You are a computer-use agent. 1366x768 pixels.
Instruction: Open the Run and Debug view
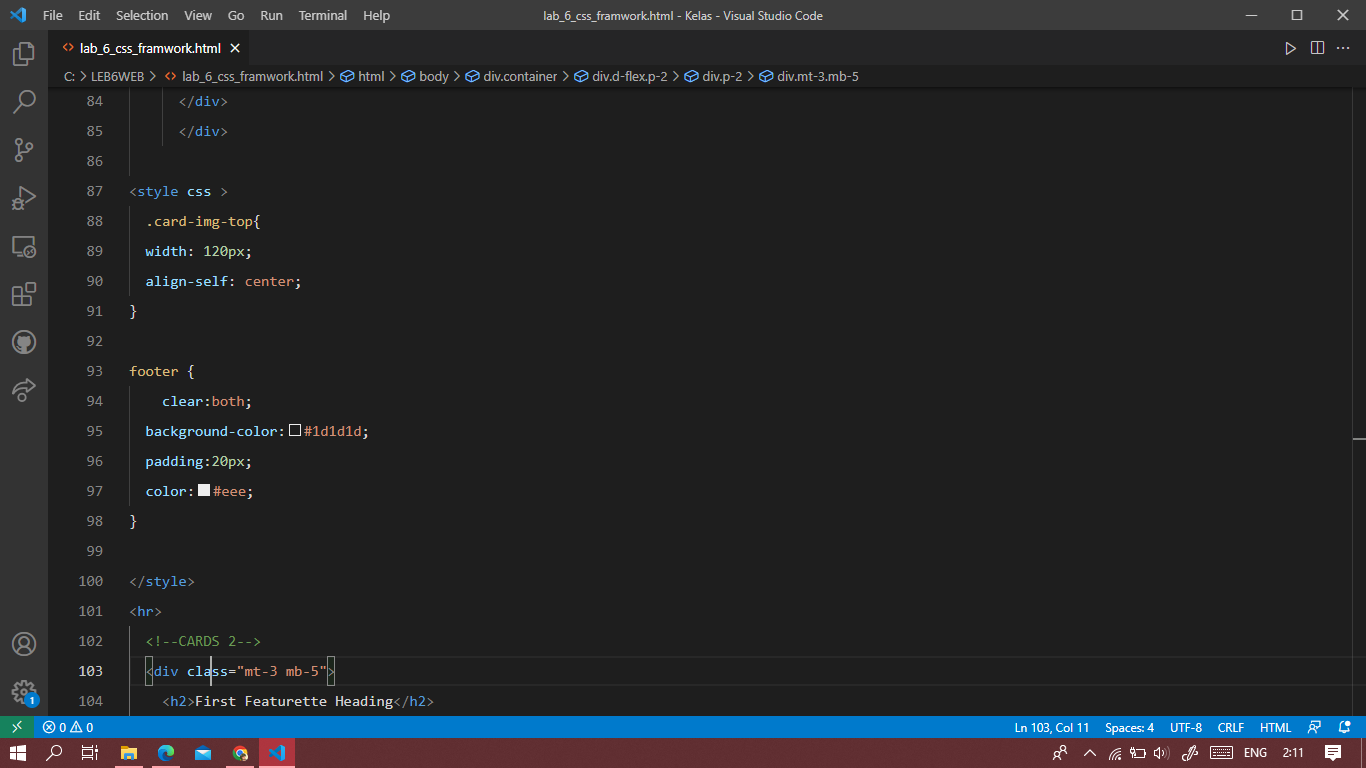pyautogui.click(x=24, y=197)
